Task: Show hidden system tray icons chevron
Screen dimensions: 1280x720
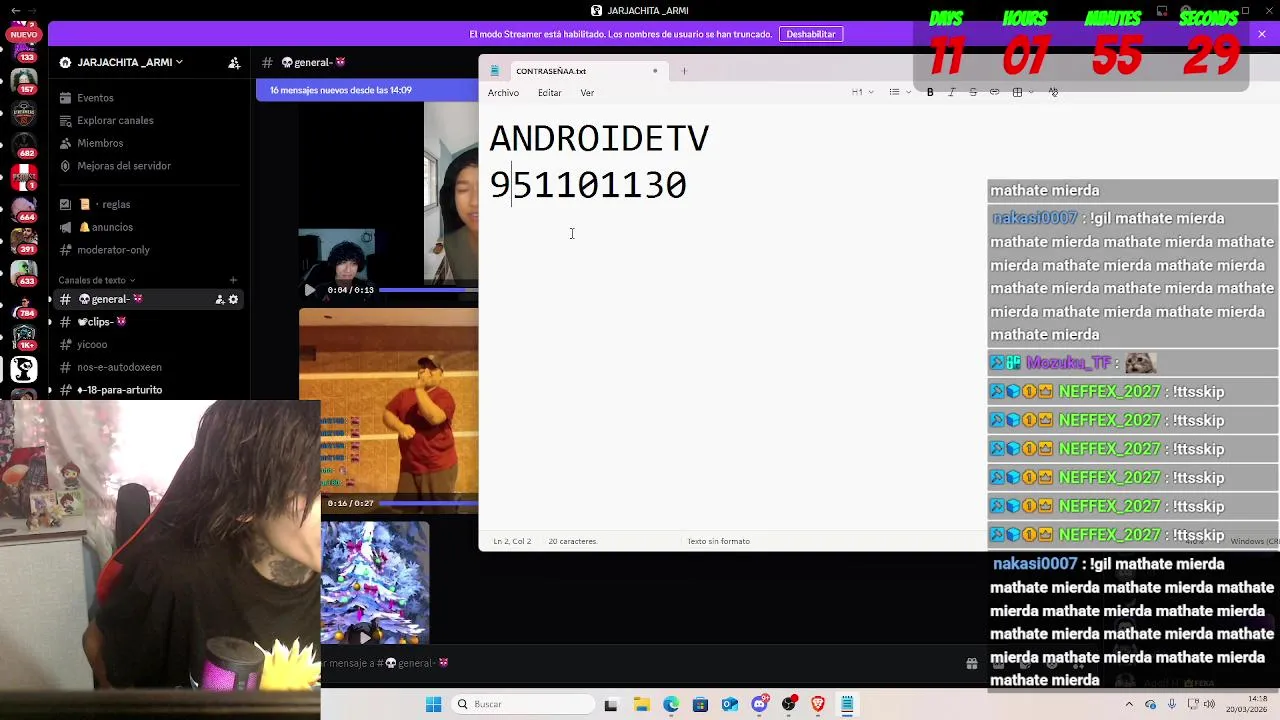Action: coord(1130,704)
